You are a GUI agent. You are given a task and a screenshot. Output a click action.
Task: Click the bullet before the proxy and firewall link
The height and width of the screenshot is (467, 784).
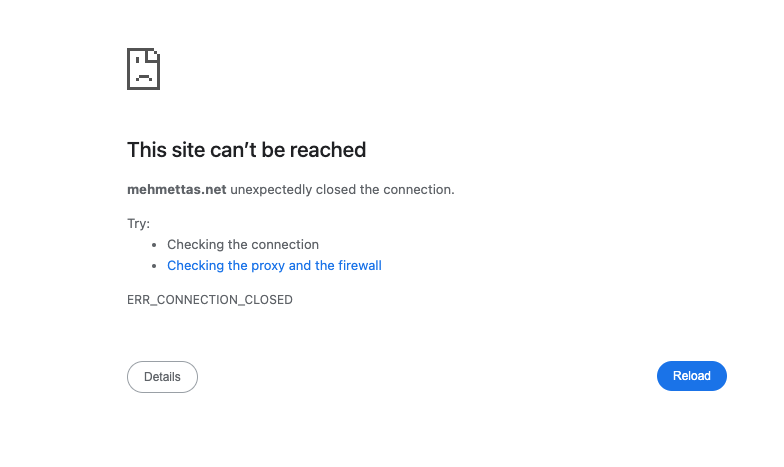click(x=154, y=266)
